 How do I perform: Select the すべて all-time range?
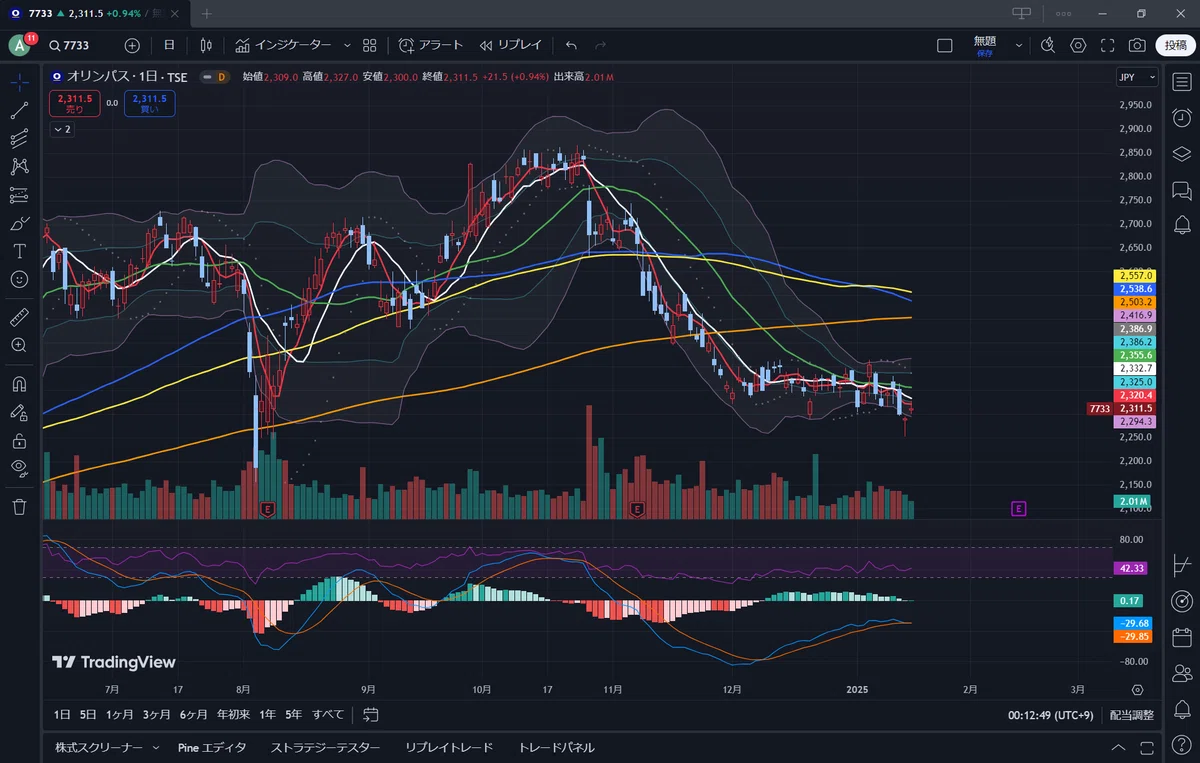[328, 714]
